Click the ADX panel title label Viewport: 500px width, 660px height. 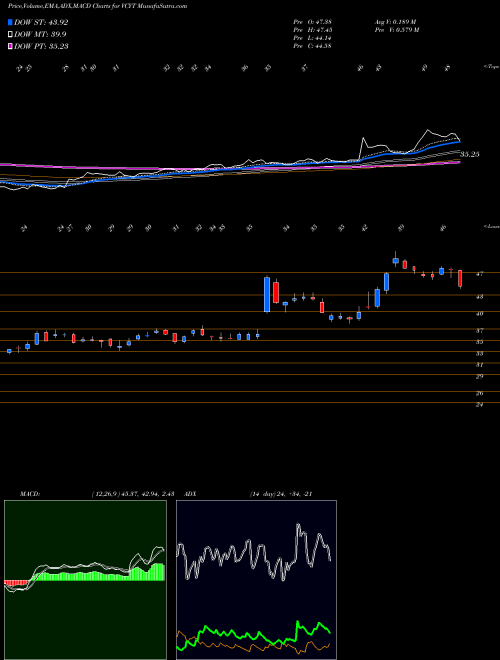coord(190,494)
